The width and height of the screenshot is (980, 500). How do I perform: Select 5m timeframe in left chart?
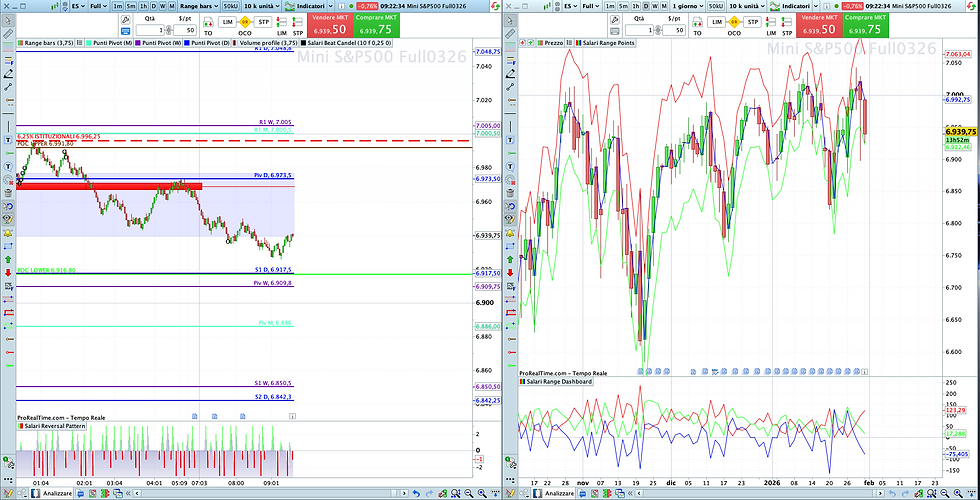(131, 6)
